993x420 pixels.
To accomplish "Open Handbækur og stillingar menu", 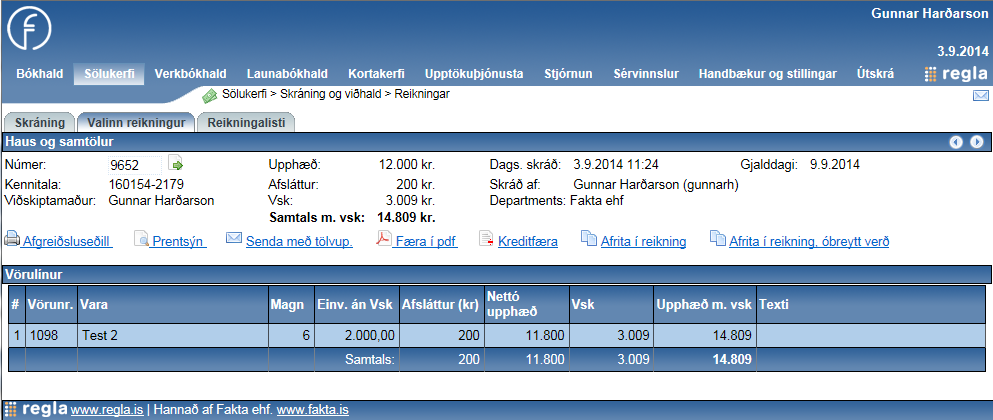I will 767,74.
